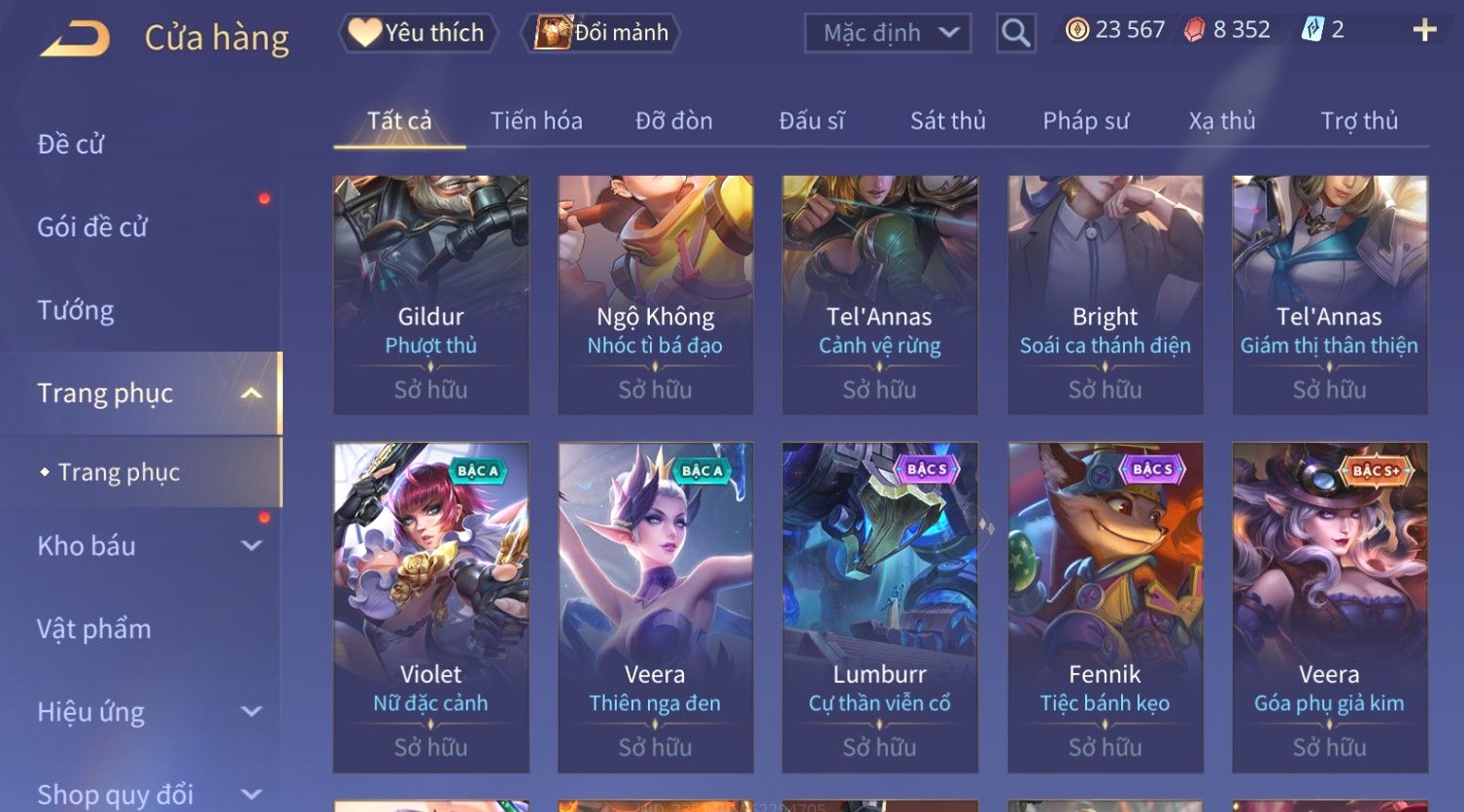Screen dimensions: 1464x812
Task: Click the back arrow icon
Action: coord(75,39)
